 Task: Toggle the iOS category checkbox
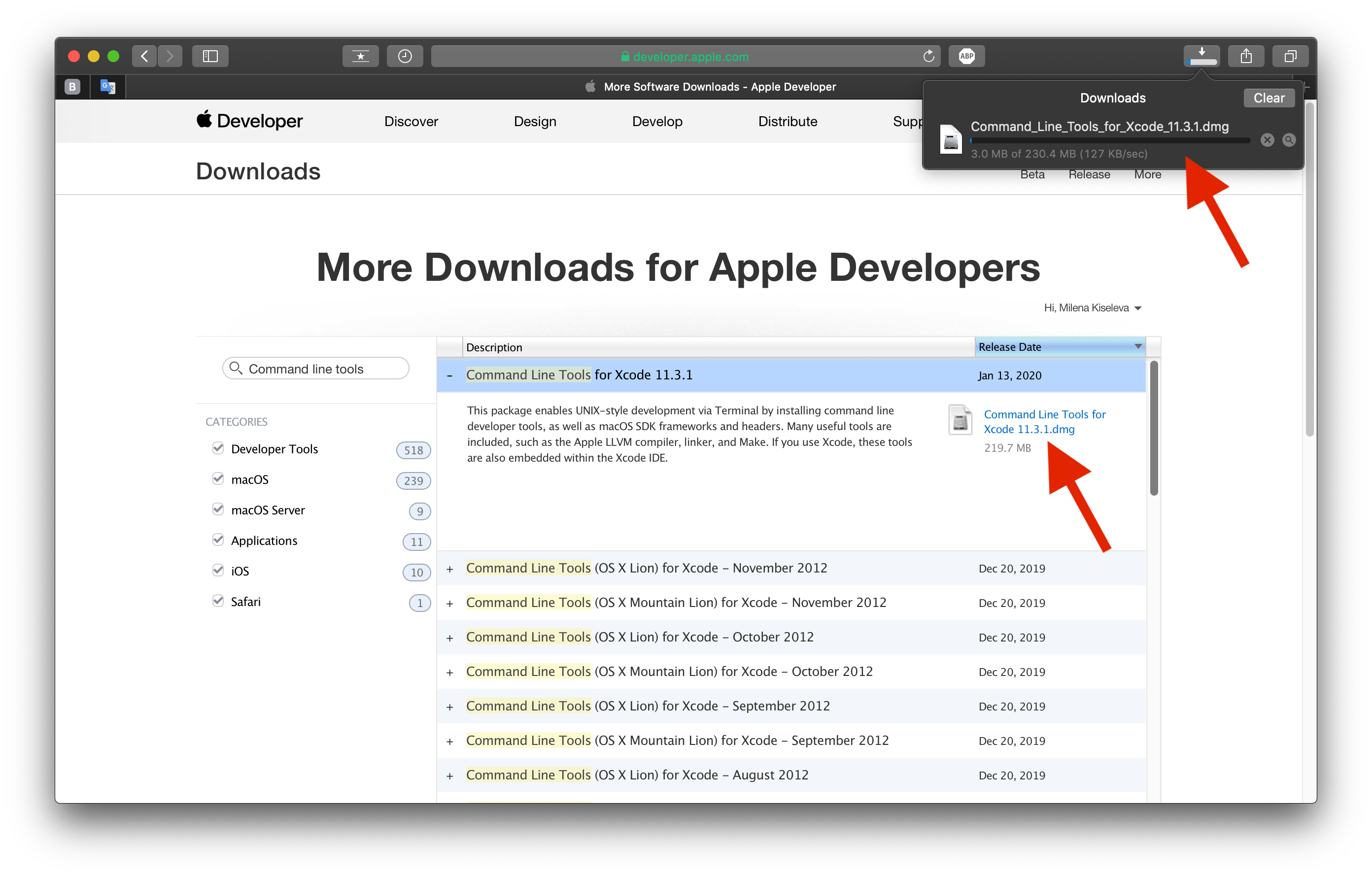218,570
